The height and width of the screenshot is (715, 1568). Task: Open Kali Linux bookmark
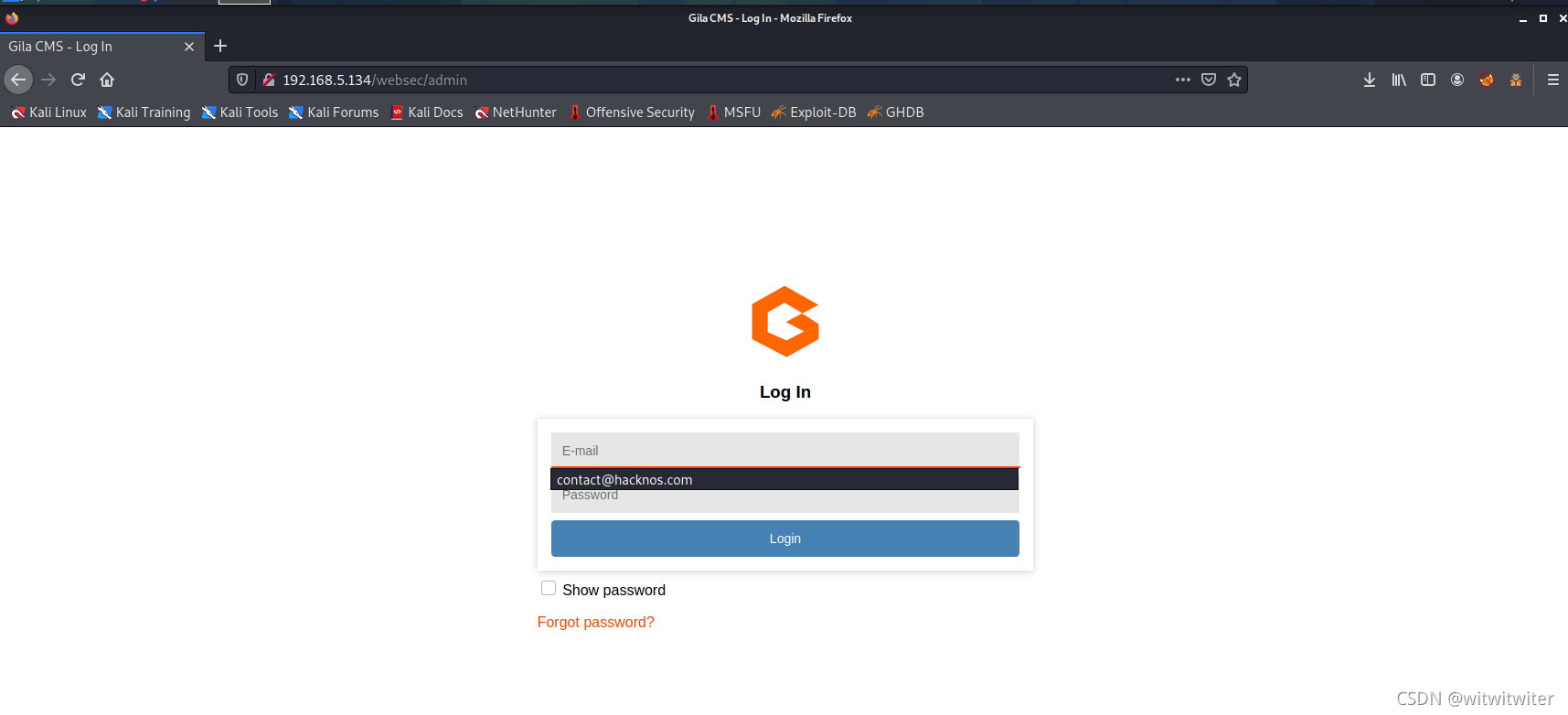48,112
